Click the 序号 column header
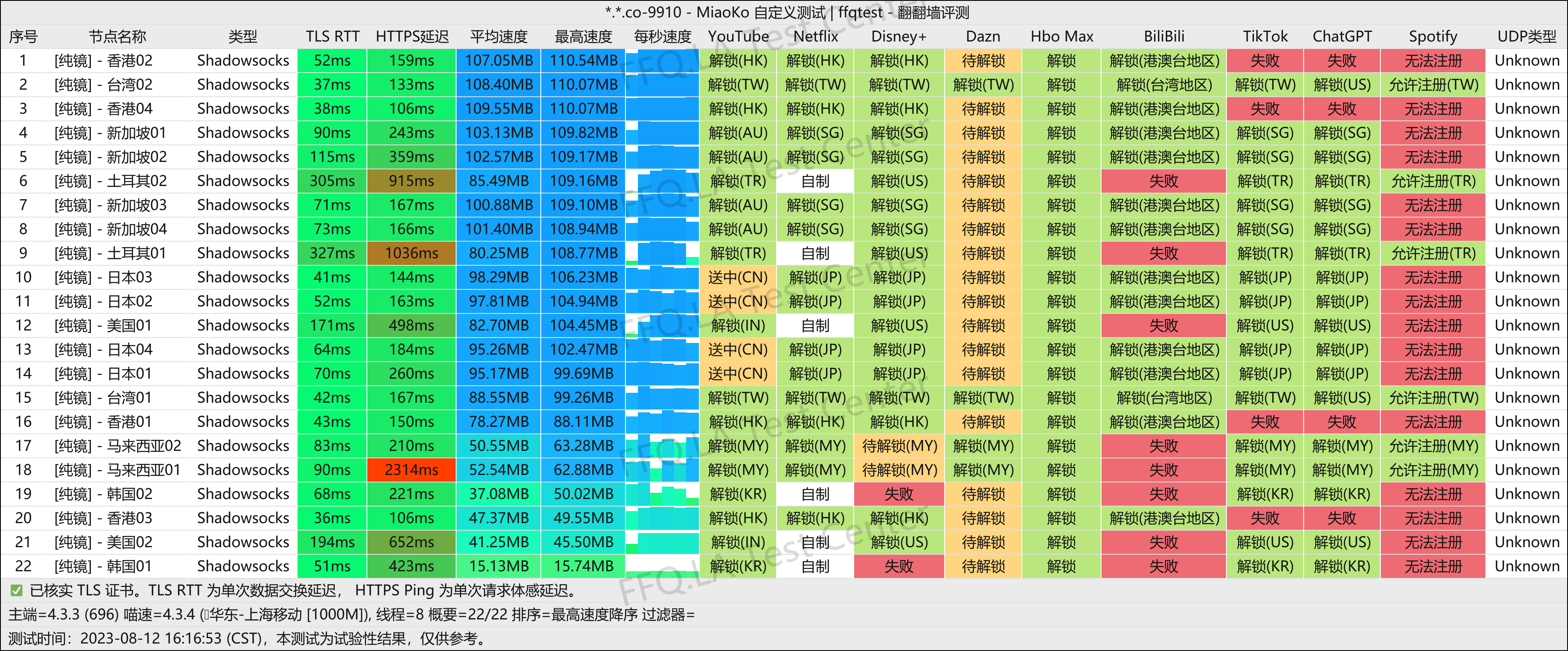The image size is (1568, 651). click(x=23, y=37)
